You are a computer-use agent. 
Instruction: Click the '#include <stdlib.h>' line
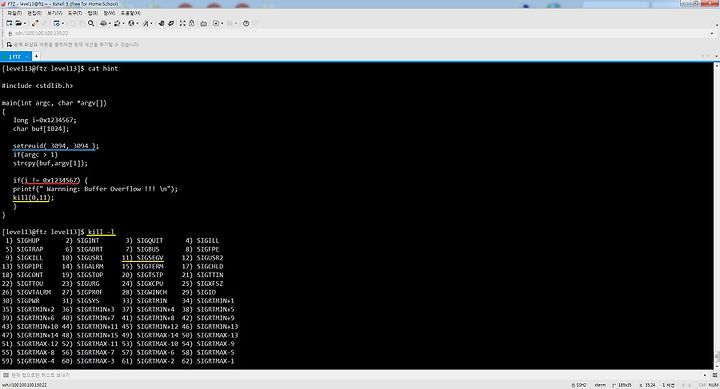37,86
